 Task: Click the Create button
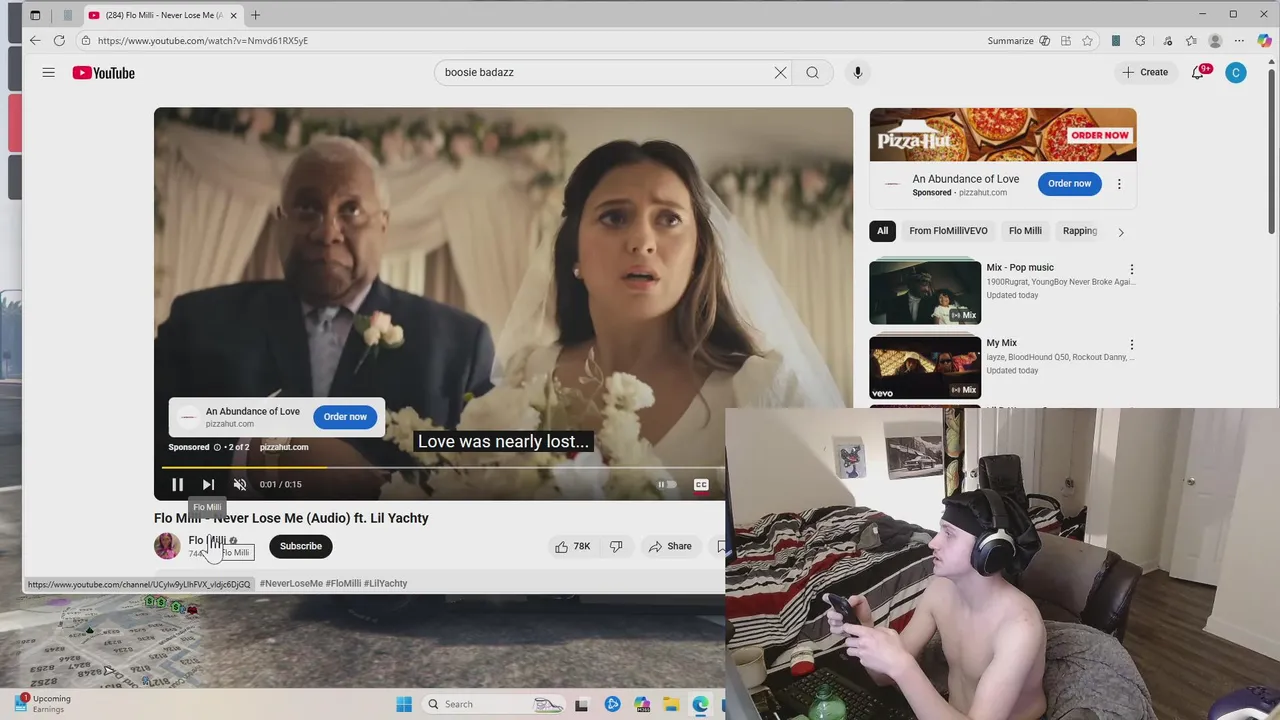click(x=1145, y=72)
